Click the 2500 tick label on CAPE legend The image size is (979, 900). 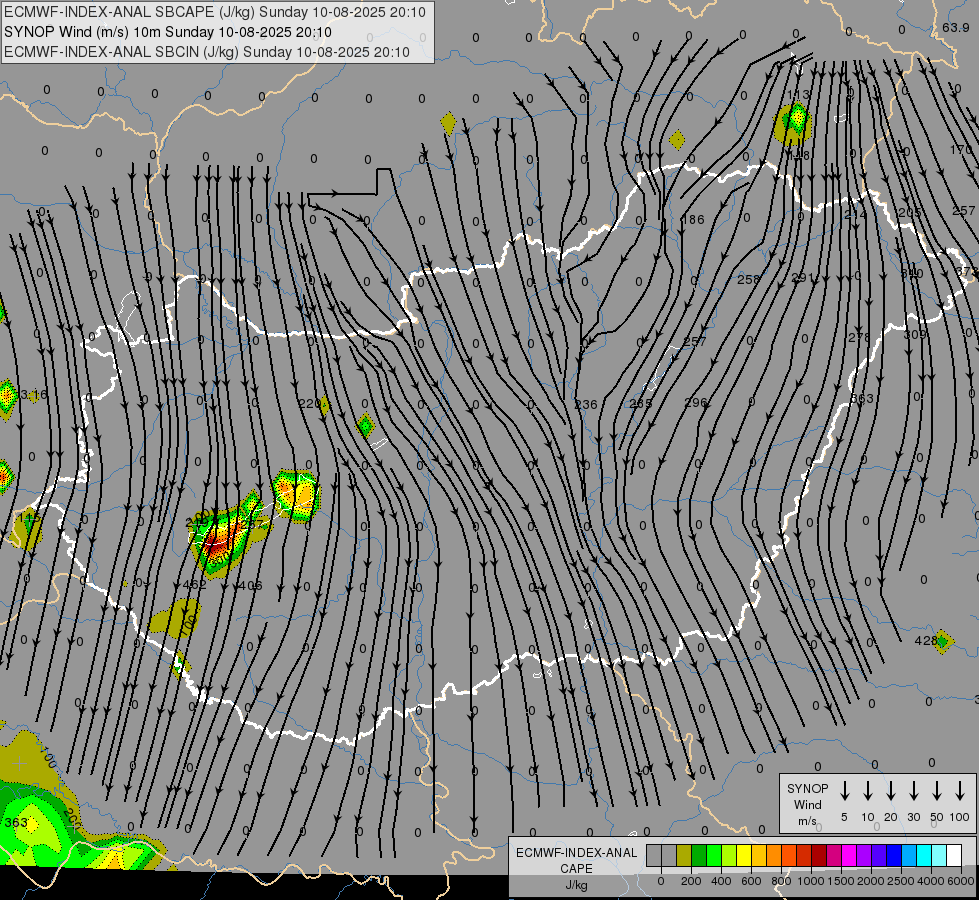[900, 881]
